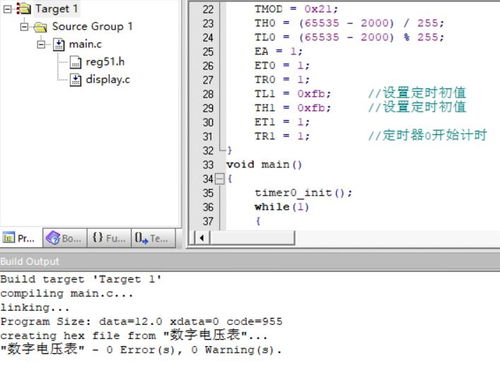
Task: Click the Source Group 1 folder icon
Action: [x=40, y=27]
